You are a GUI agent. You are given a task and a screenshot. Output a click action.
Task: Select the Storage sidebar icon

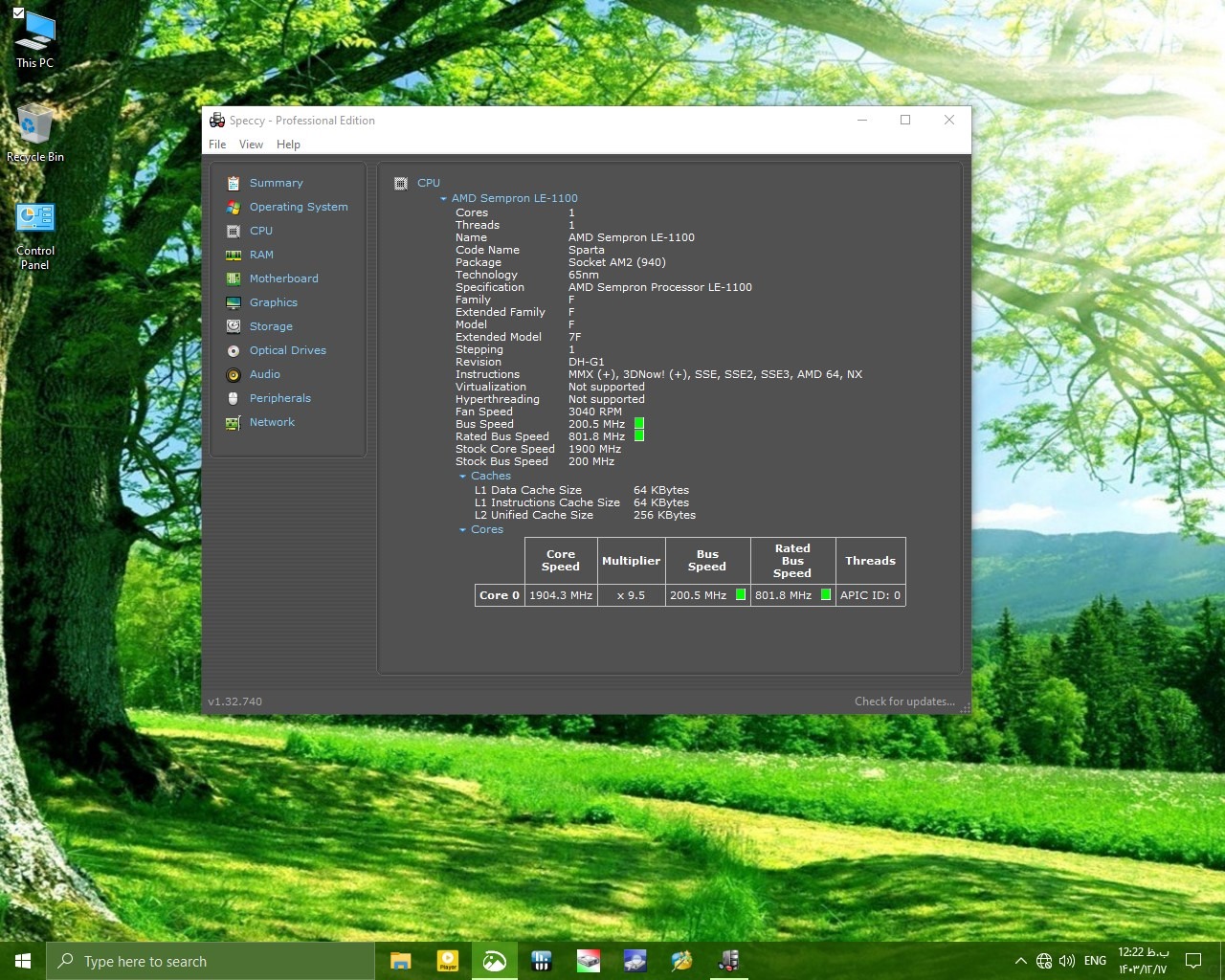click(233, 326)
